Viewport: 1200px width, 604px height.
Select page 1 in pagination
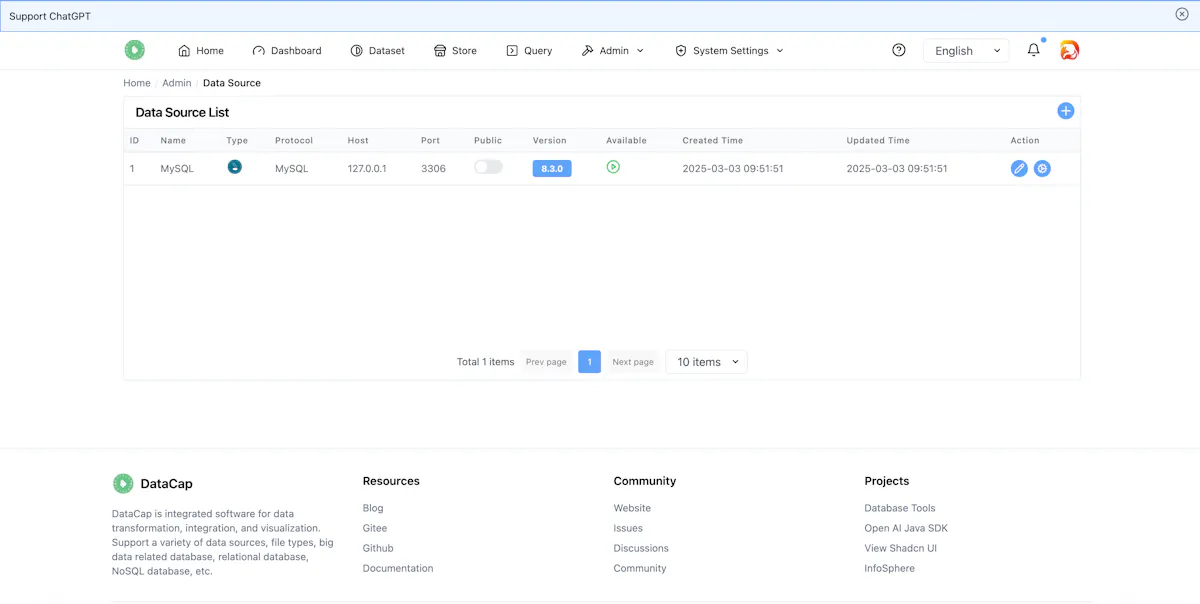point(590,362)
